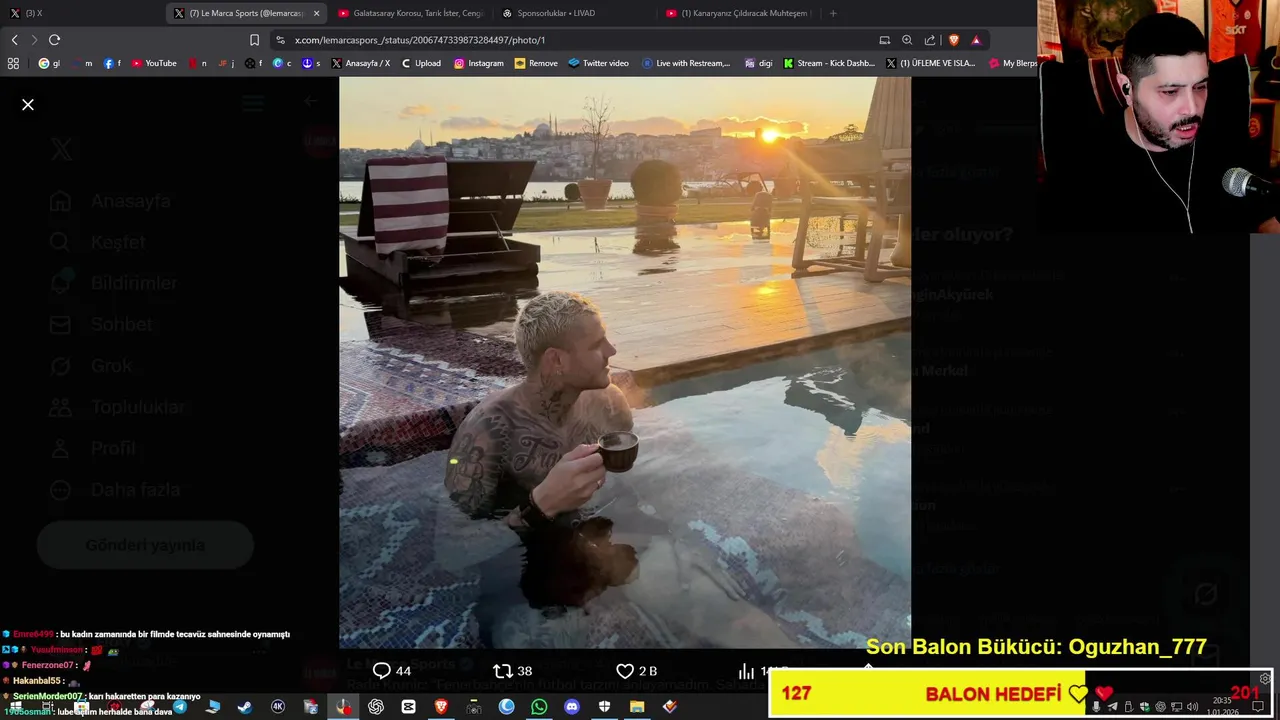Open the zoom magnifier icon in address bar
The height and width of the screenshot is (720, 1280).
(907, 40)
